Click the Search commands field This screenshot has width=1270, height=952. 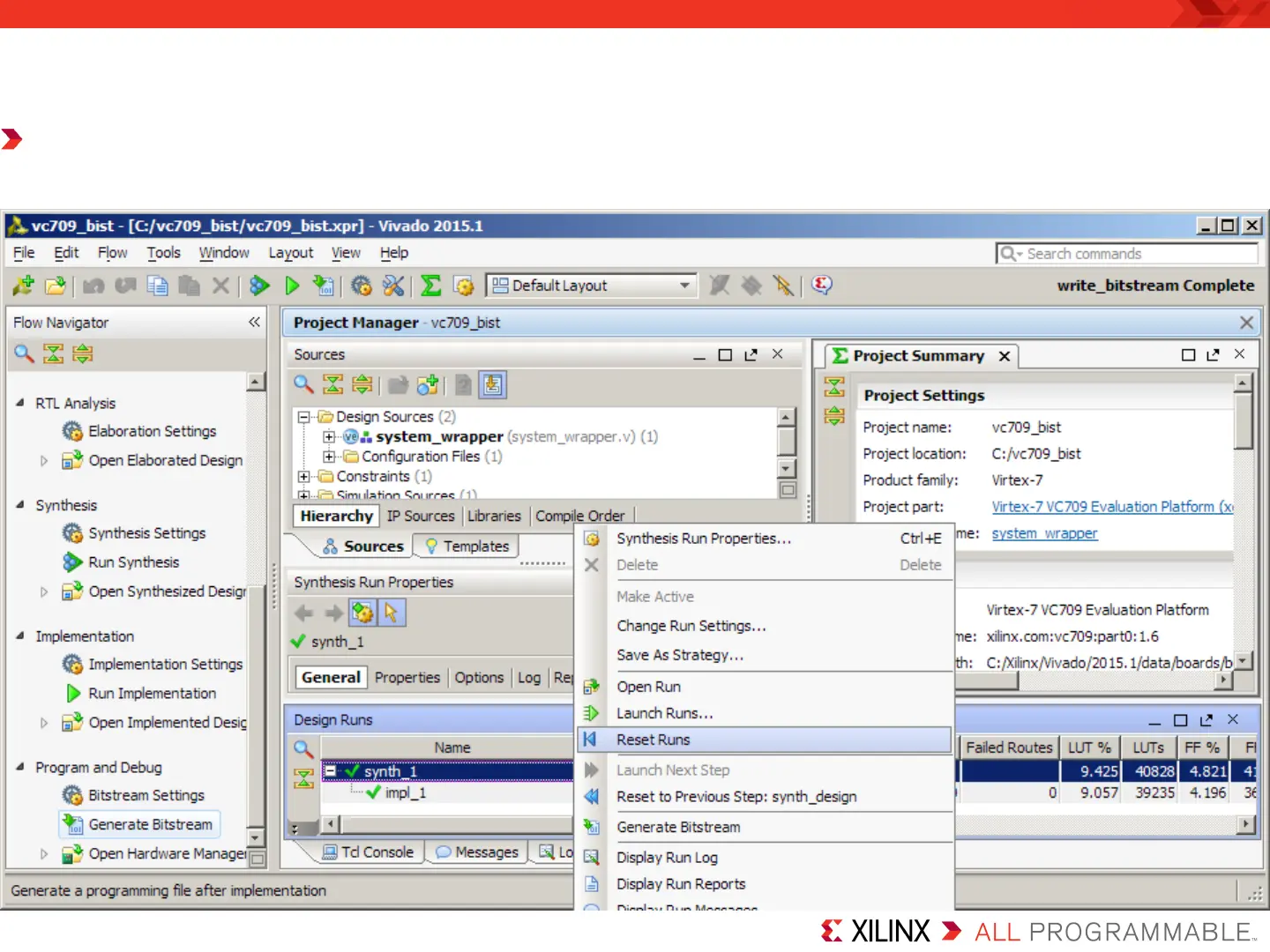click(x=1126, y=254)
